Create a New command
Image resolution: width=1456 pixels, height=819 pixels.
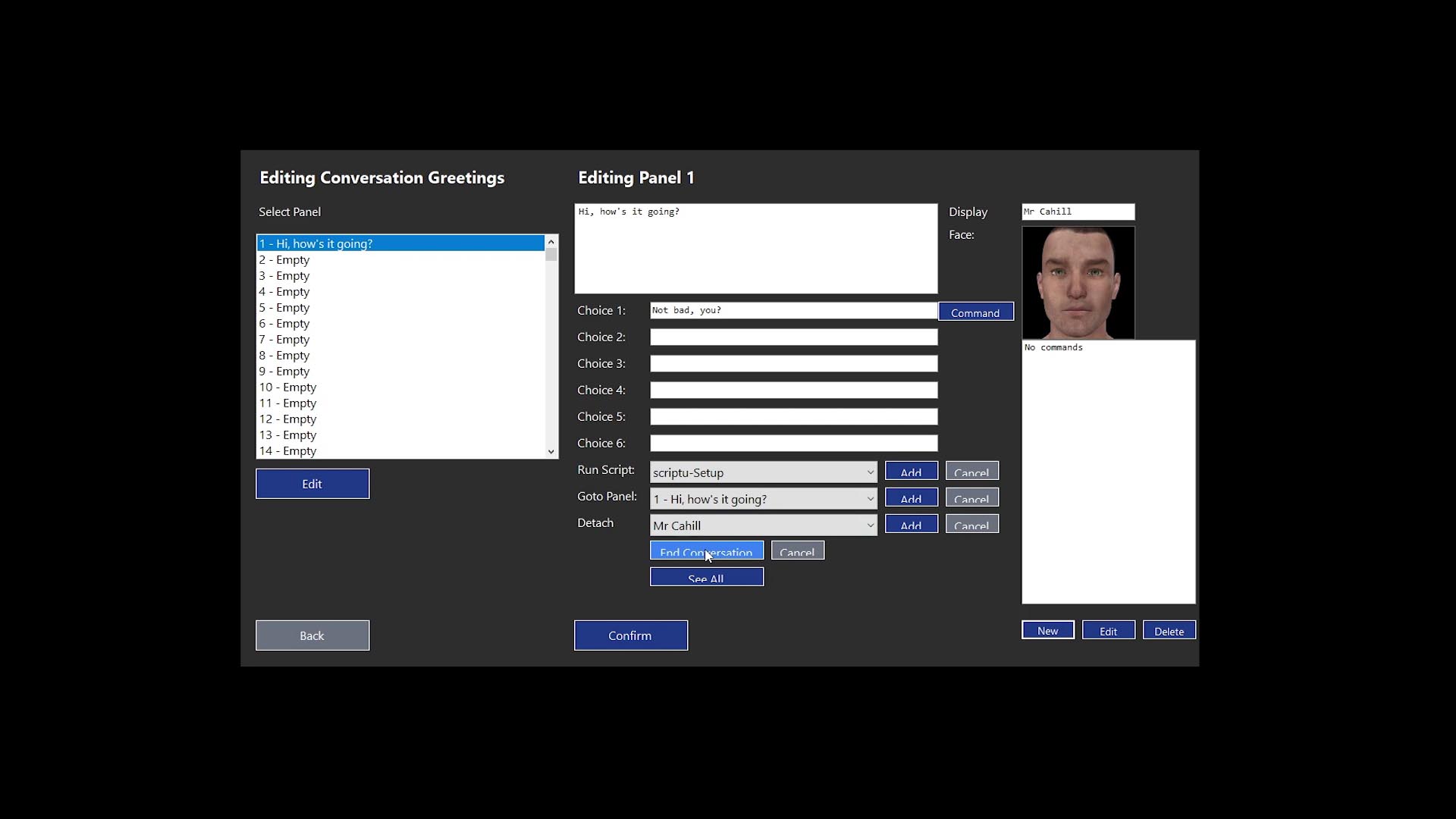1047,631
